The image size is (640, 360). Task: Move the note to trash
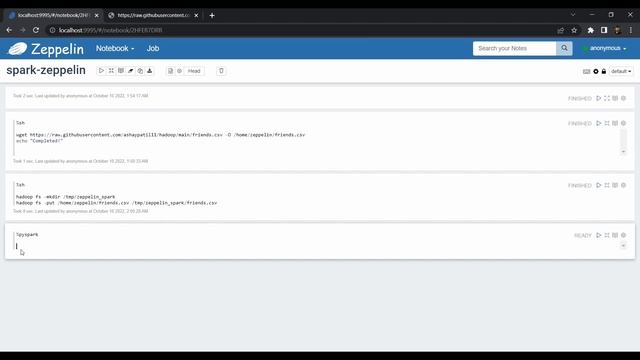point(221,71)
